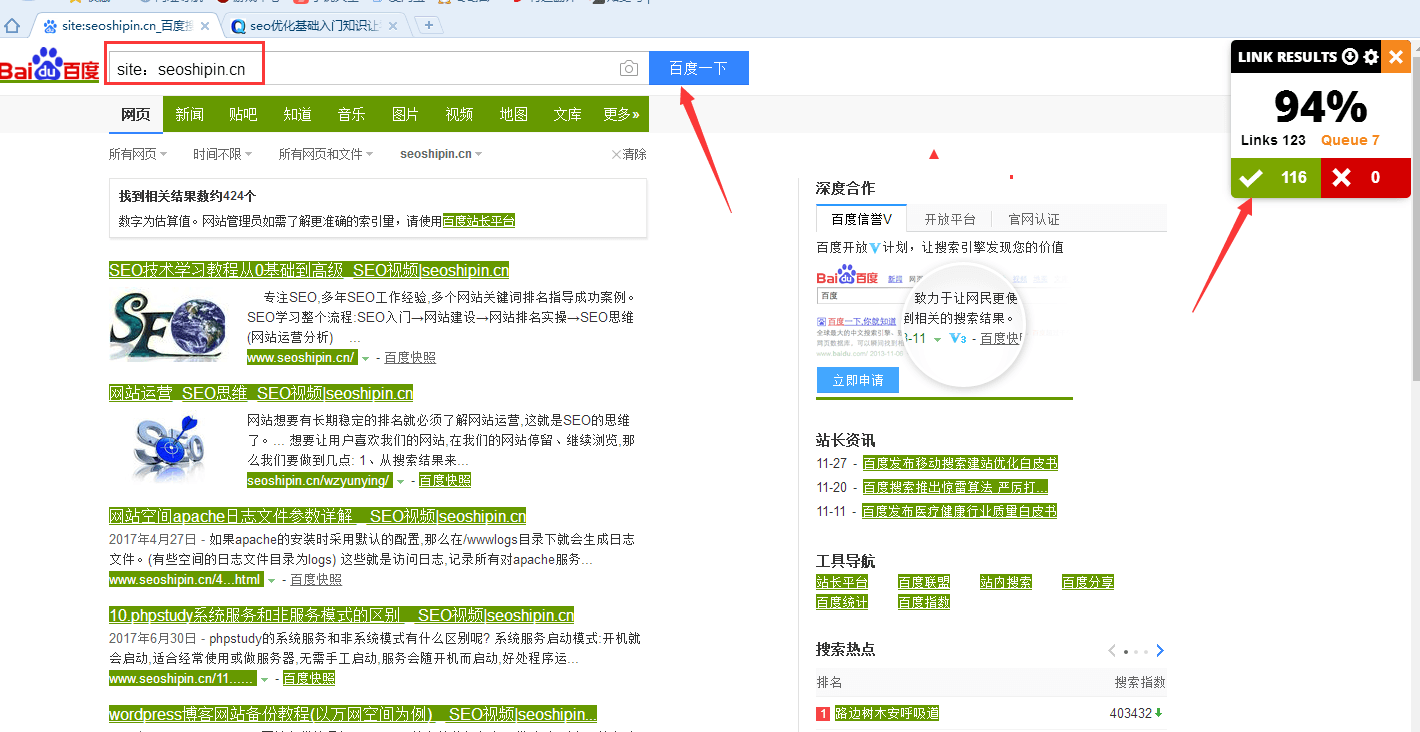This screenshot has height=732, width=1420.
Task: Open 百度统计 tool link
Action: 842,602
